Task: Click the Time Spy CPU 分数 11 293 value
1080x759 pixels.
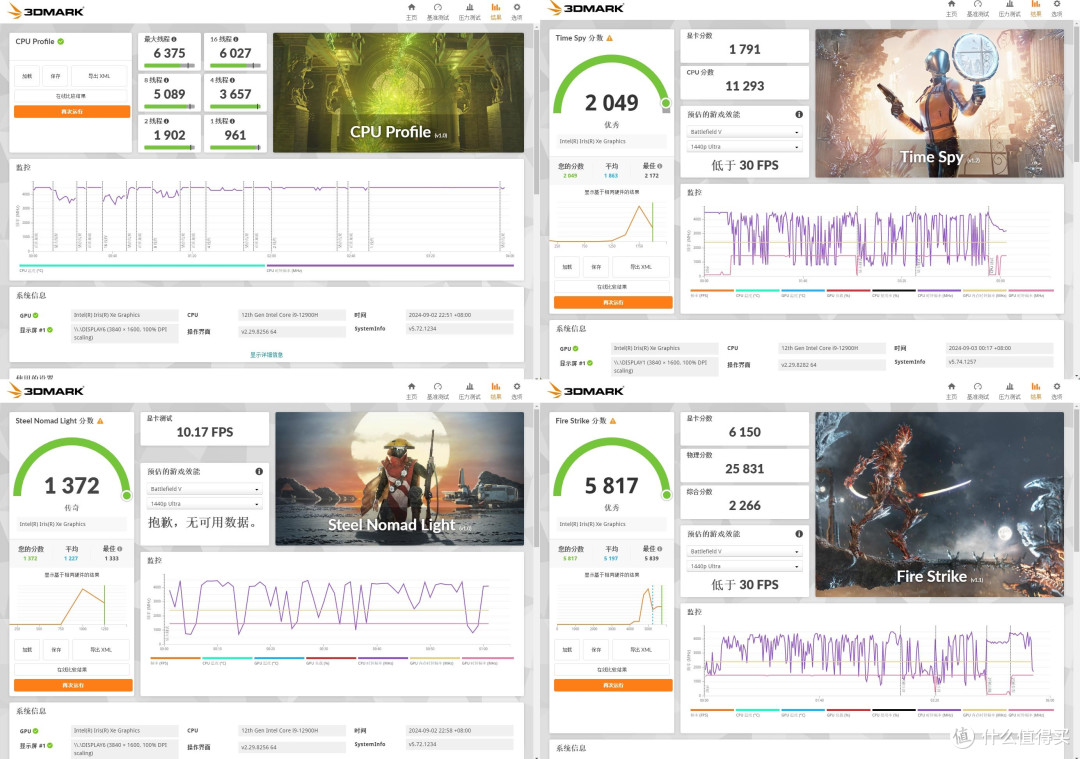Action: pos(745,86)
